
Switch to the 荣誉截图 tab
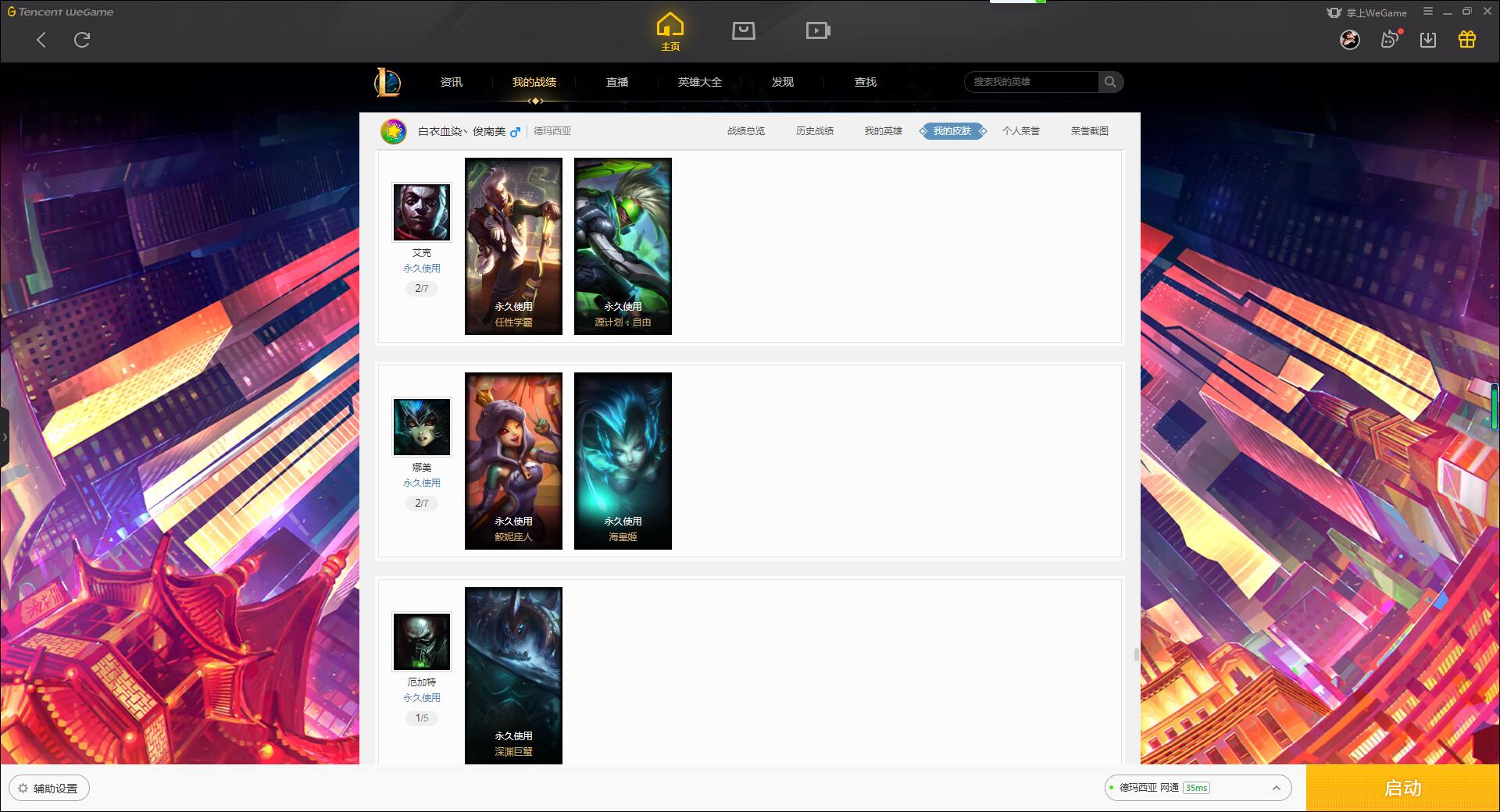1090,131
